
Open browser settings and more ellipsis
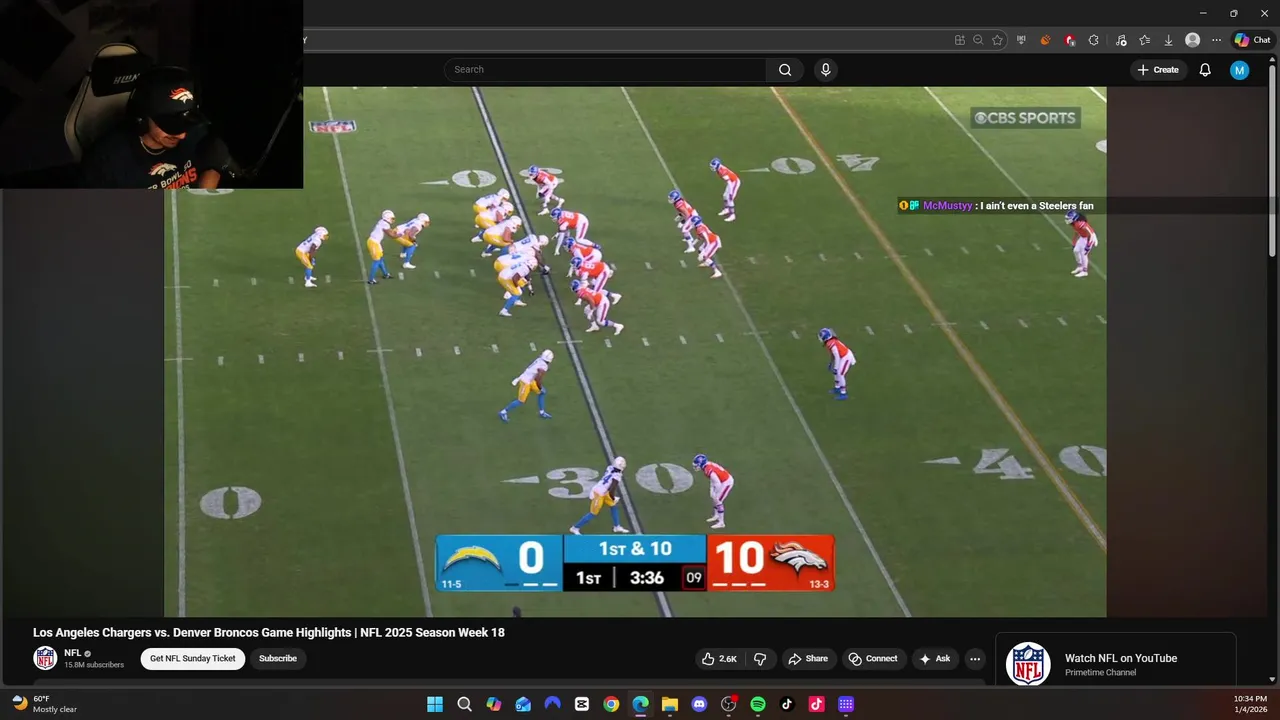click(x=1216, y=40)
